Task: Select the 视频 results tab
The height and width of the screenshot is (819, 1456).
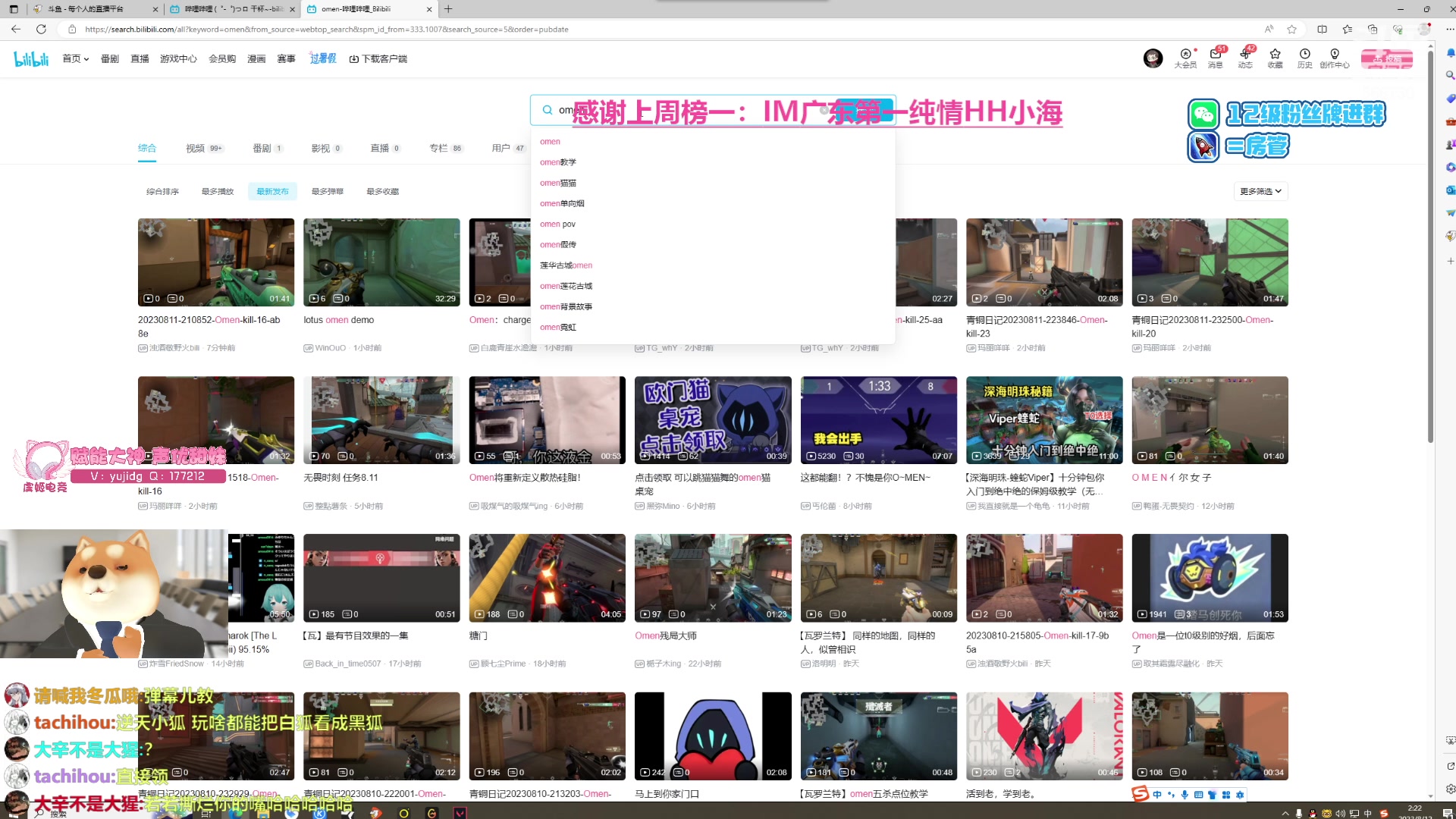Action: pos(205,148)
